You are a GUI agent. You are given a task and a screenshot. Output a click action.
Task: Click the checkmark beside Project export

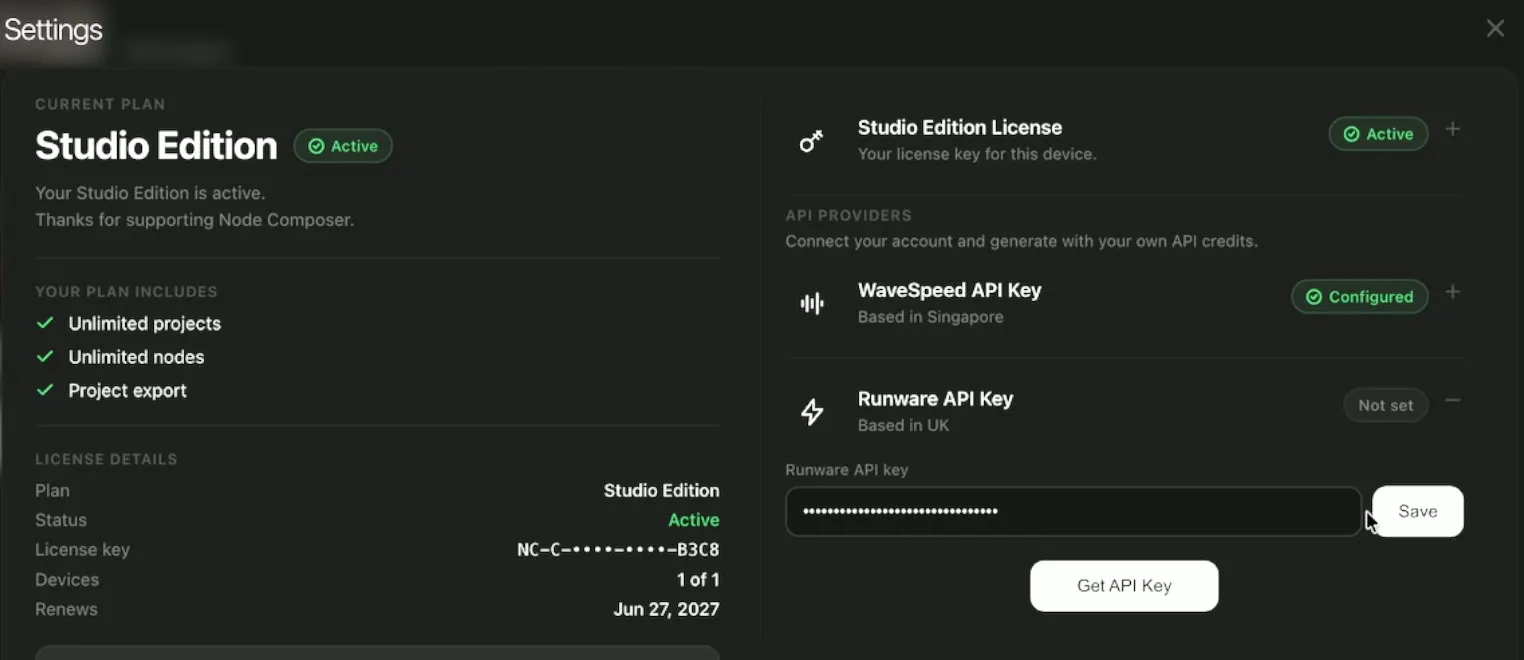coord(44,390)
